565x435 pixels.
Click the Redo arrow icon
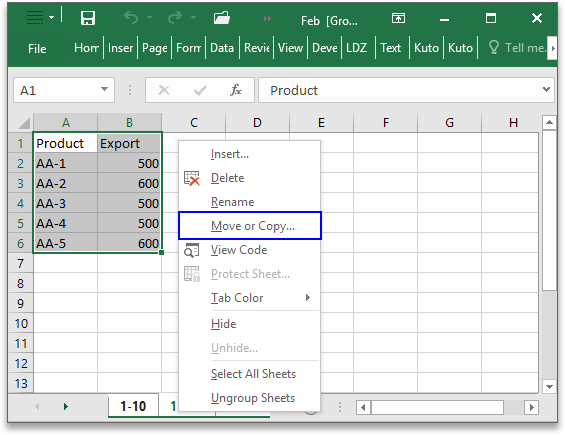coord(175,17)
